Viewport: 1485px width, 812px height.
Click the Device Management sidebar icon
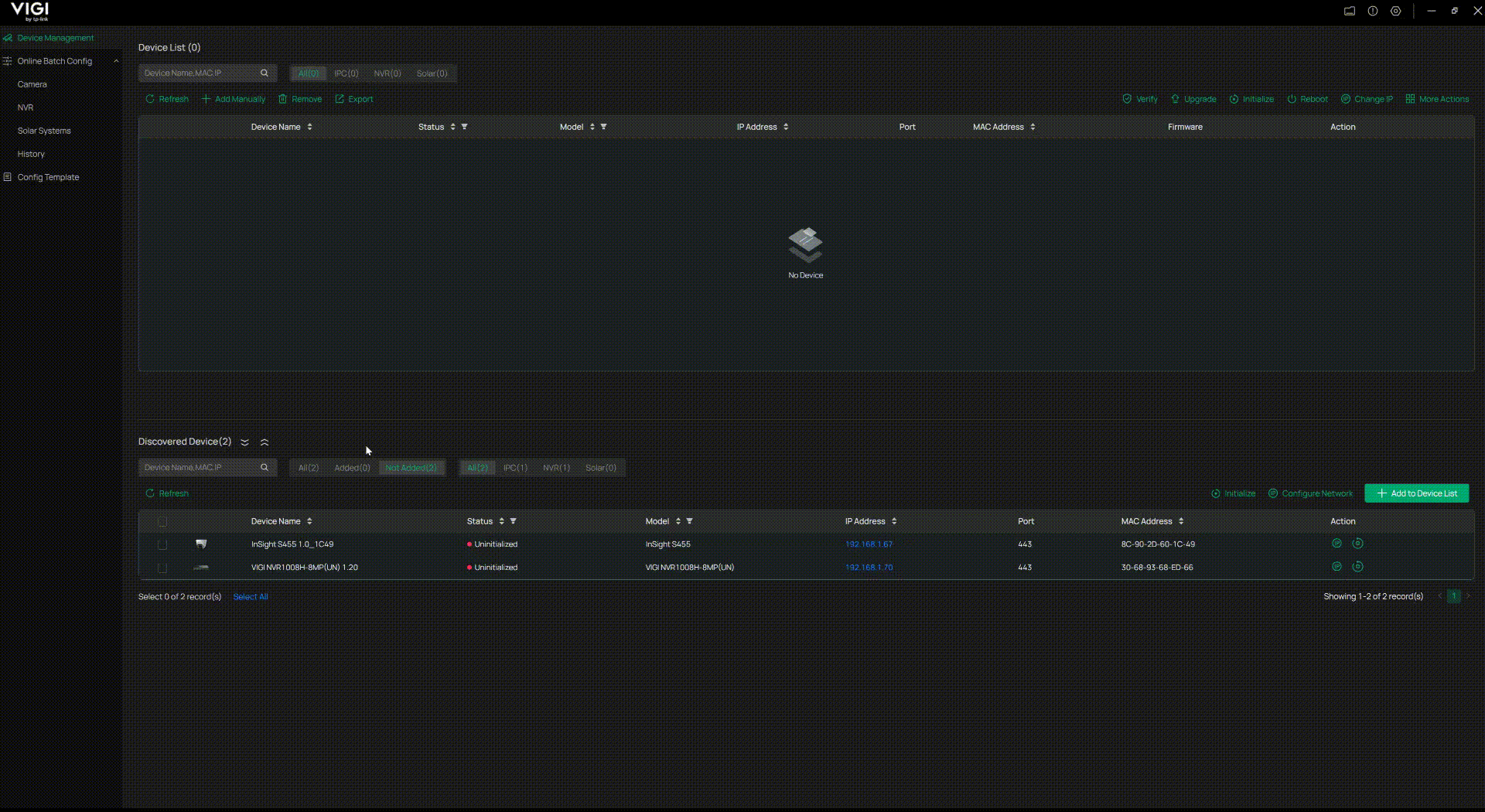(9, 37)
